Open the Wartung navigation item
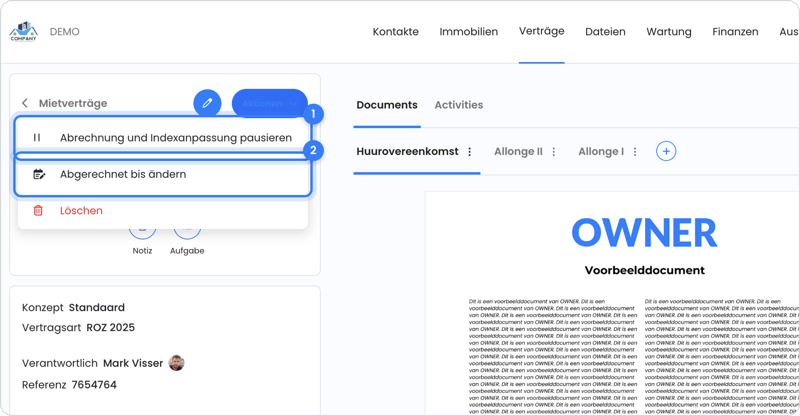Viewport: 800px width, 416px height. click(x=669, y=32)
